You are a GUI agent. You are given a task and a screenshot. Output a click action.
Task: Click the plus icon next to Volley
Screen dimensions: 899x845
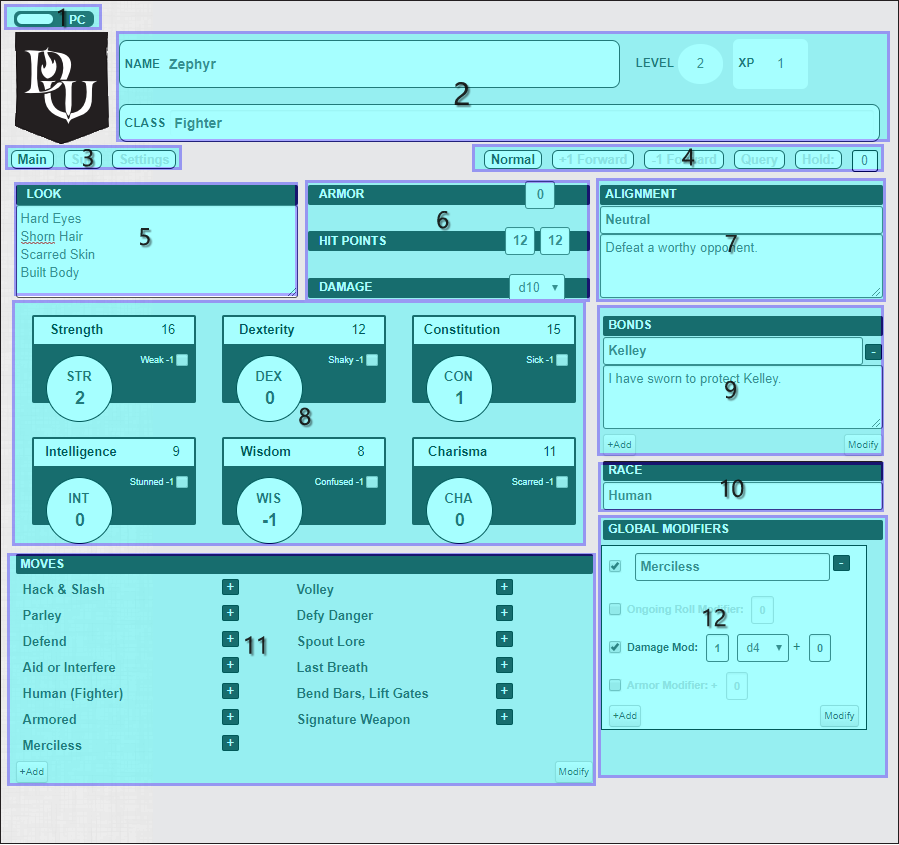504,587
